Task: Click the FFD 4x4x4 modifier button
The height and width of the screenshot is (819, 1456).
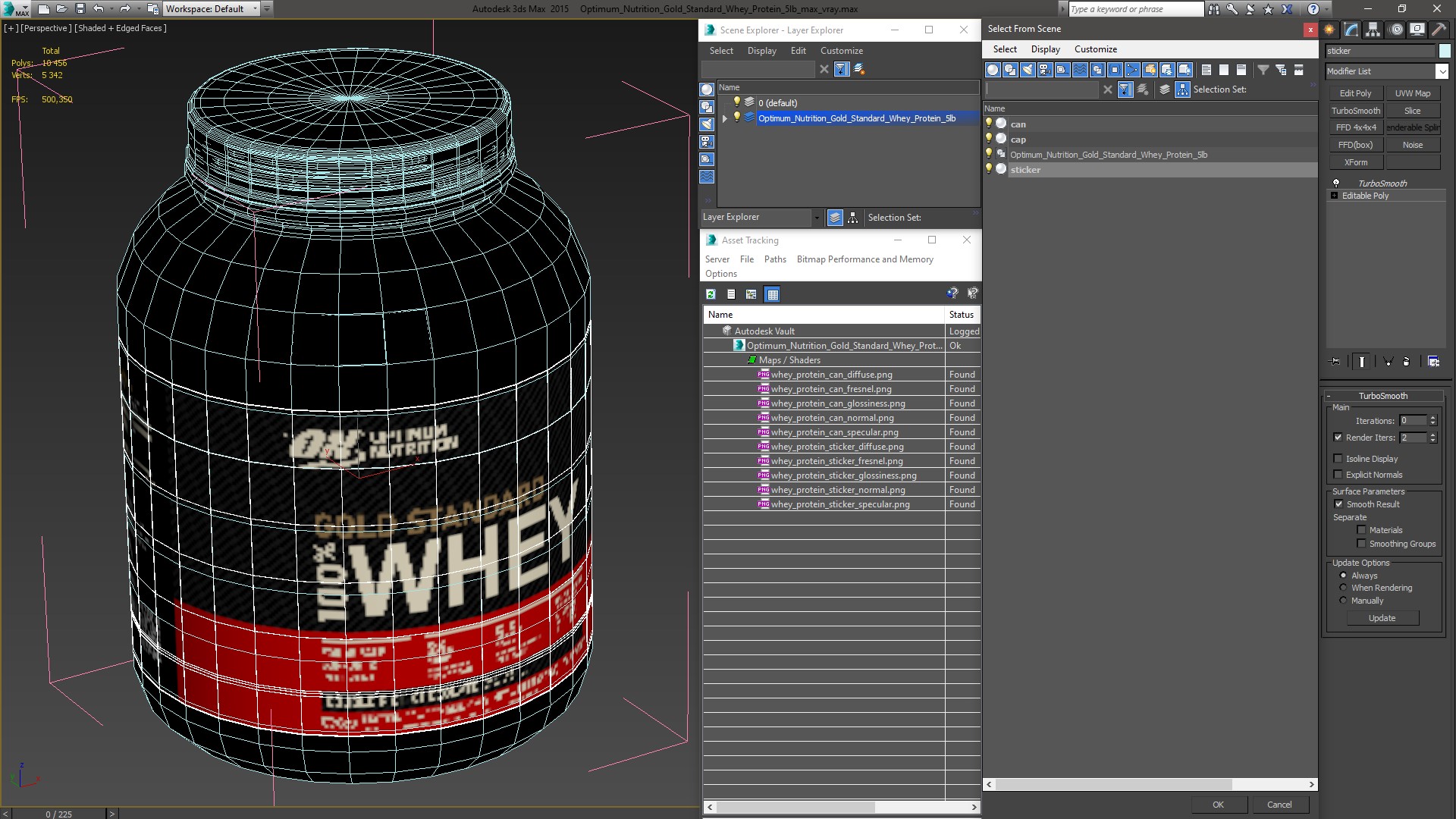Action: tap(1355, 127)
